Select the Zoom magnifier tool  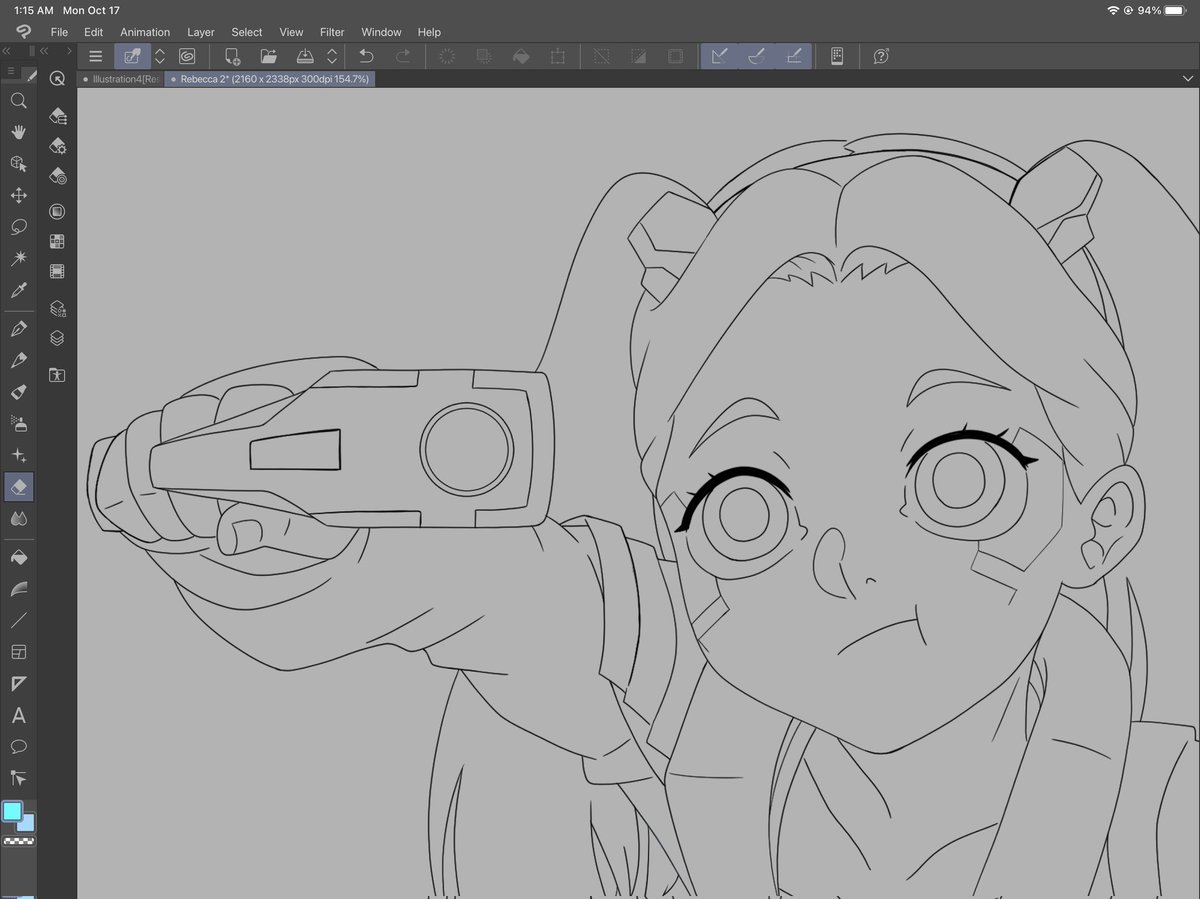(18, 101)
